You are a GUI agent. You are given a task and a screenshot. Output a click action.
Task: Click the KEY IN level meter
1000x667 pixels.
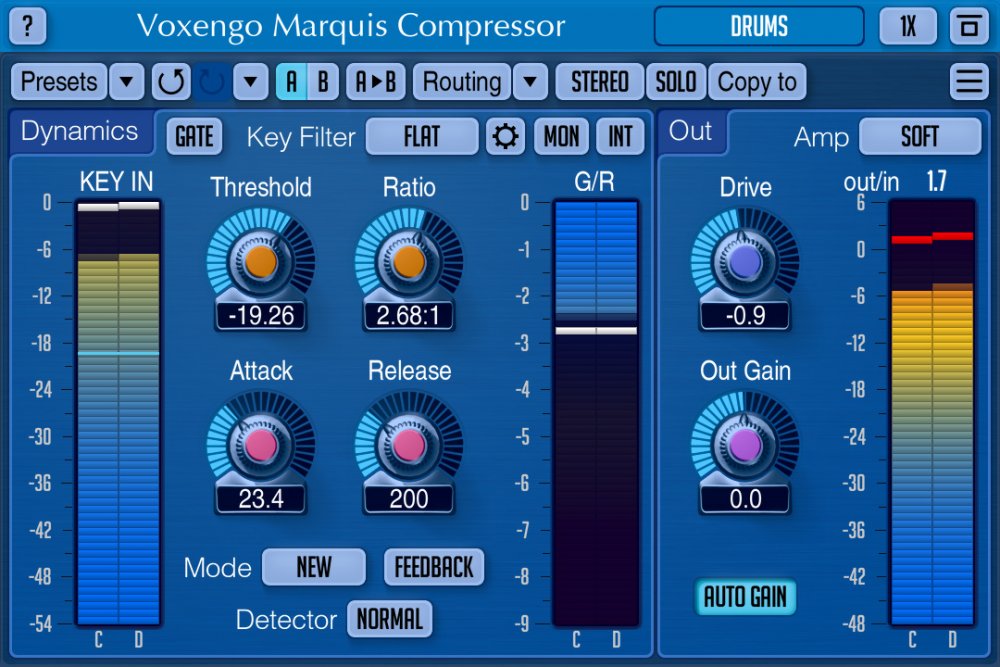coord(118,413)
